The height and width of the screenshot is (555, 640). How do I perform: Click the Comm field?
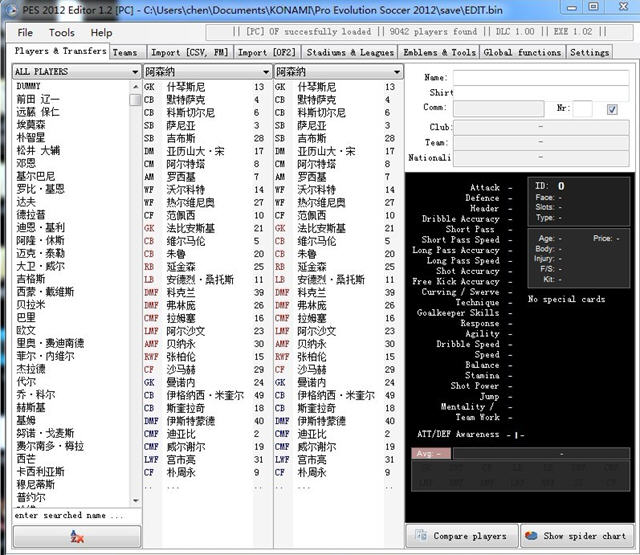[x=499, y=109]
